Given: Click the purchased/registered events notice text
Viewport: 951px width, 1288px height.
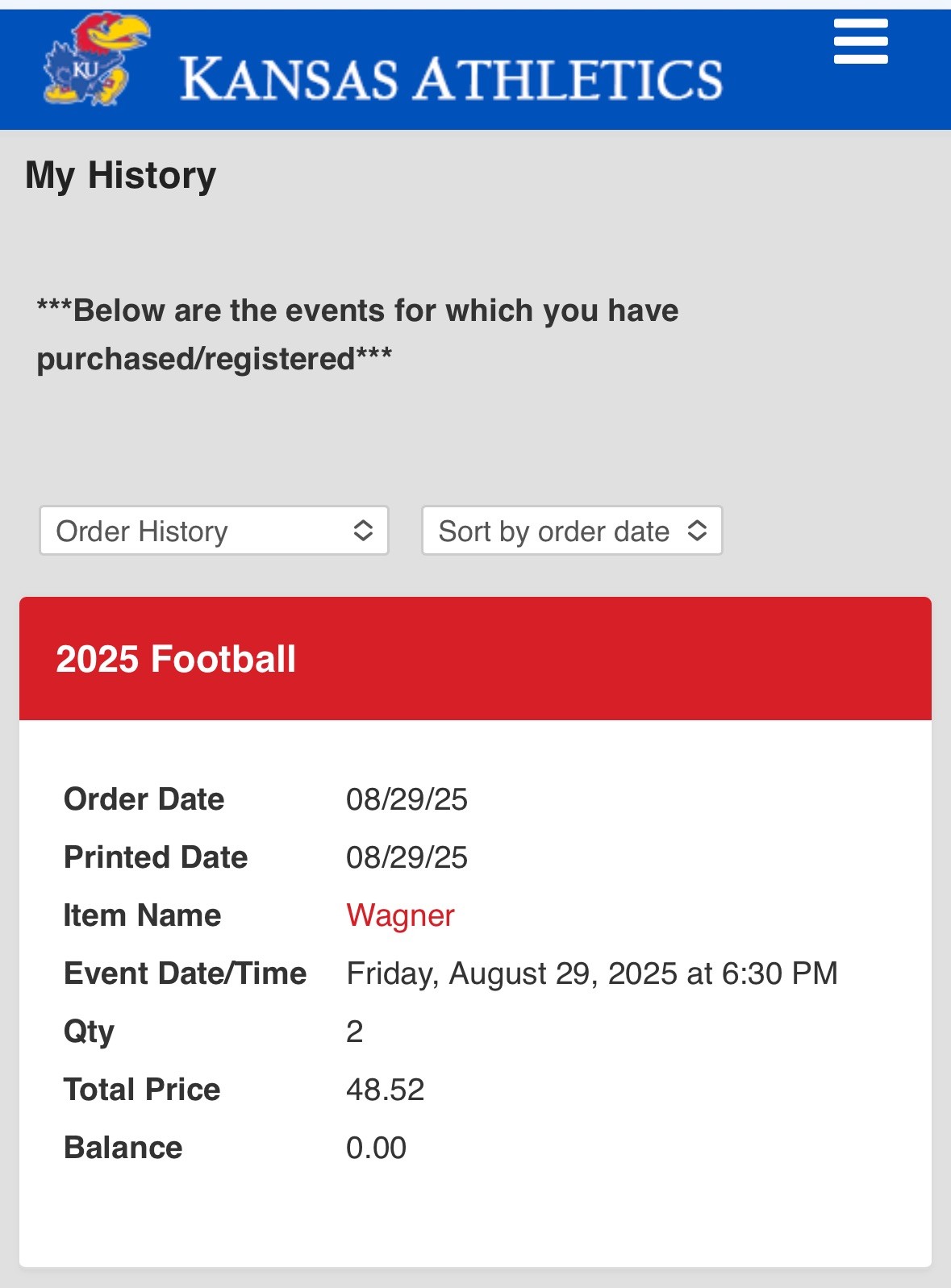Looking at the screenshot, I should pos(357,334).
